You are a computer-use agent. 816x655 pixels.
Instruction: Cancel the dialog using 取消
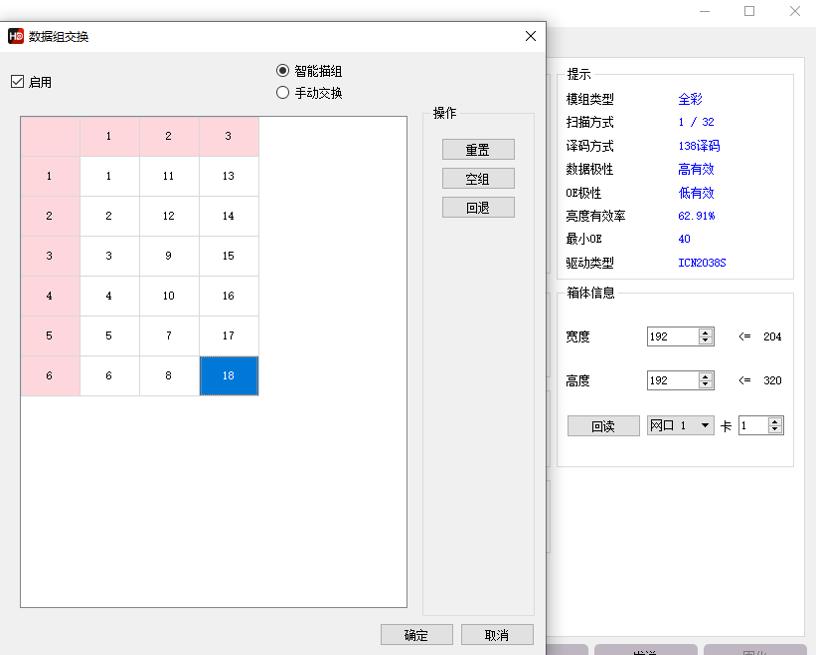tap(497, 634)
